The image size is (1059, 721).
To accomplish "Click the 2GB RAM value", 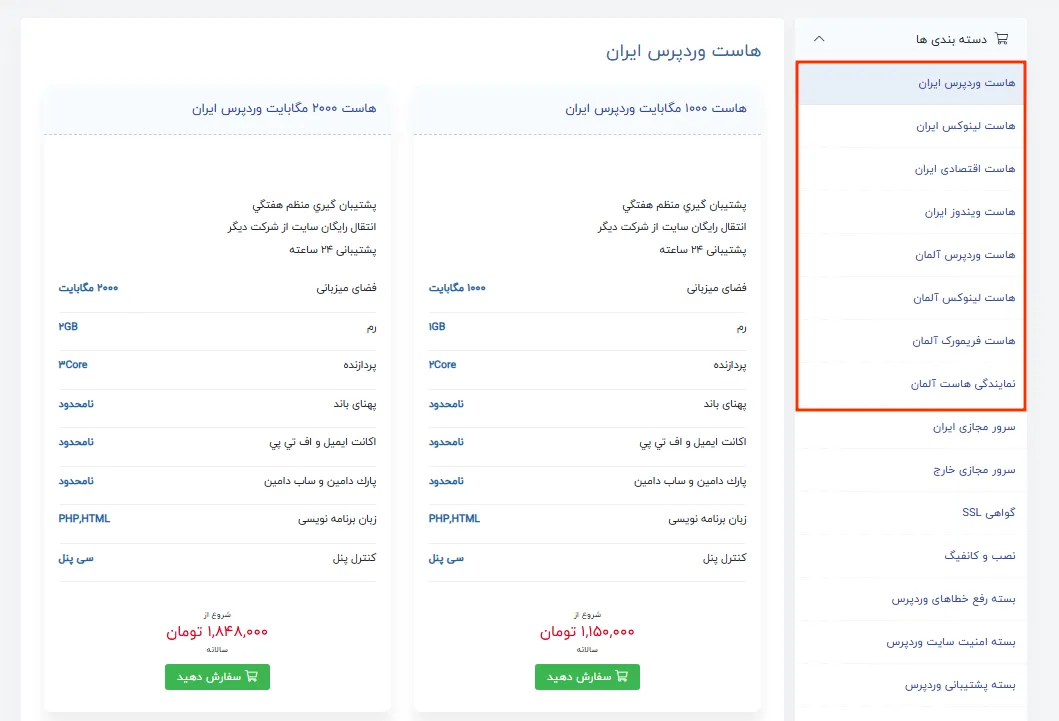I will [68, 327].
